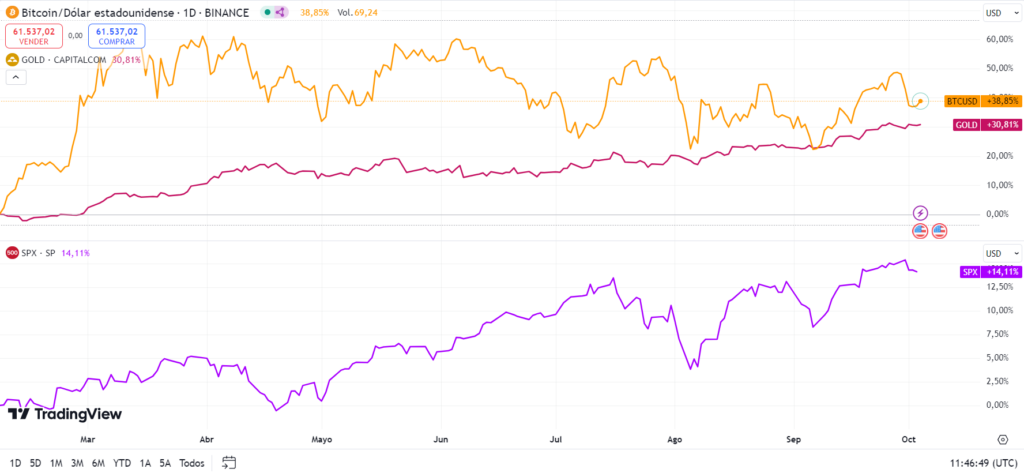Open the go-to-date calendar icon
Image resolution: width=1024 pixels, height=473 pixels.
click(229, 463)
